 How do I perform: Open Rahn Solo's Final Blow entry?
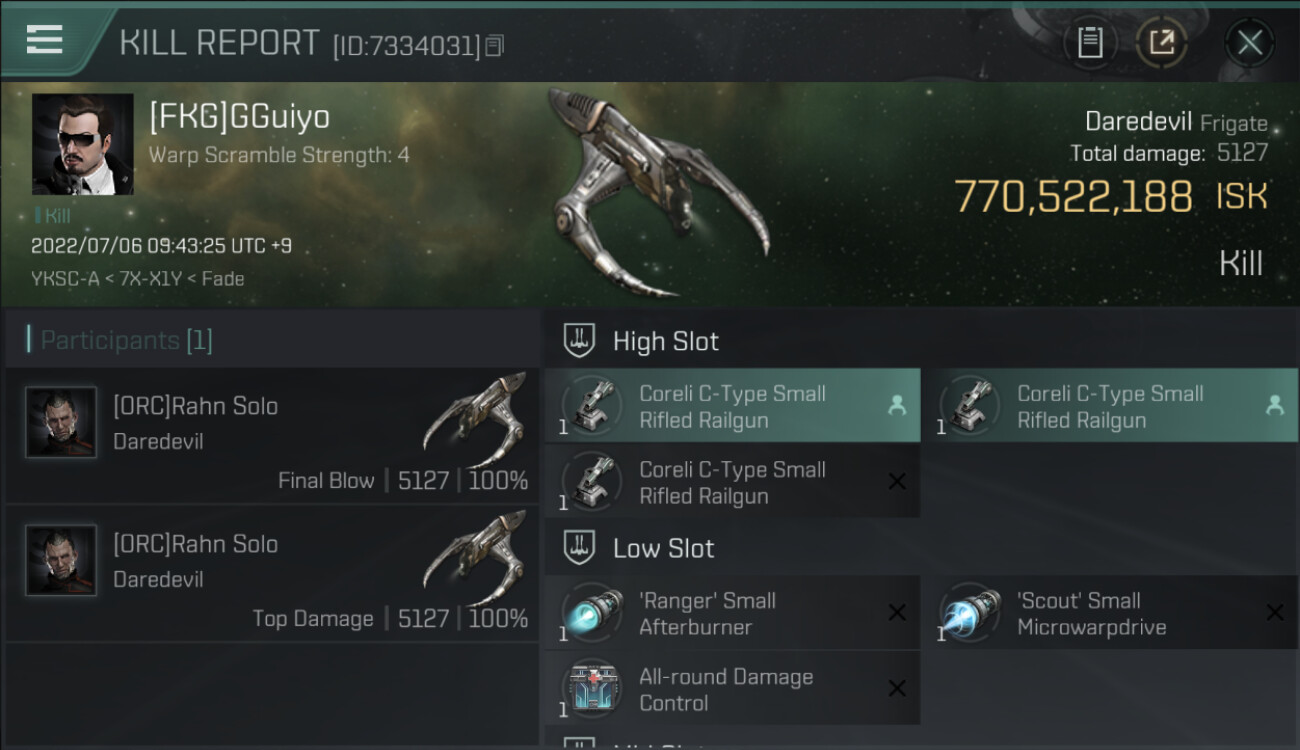tap(272, 436)
